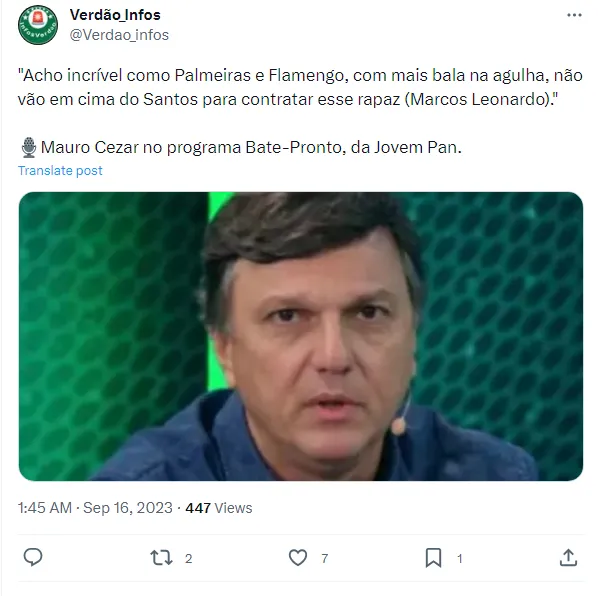Click the repost arrows icon
Image resolution: width=600 pixels, height=596 pixels.
coord(161,558)
